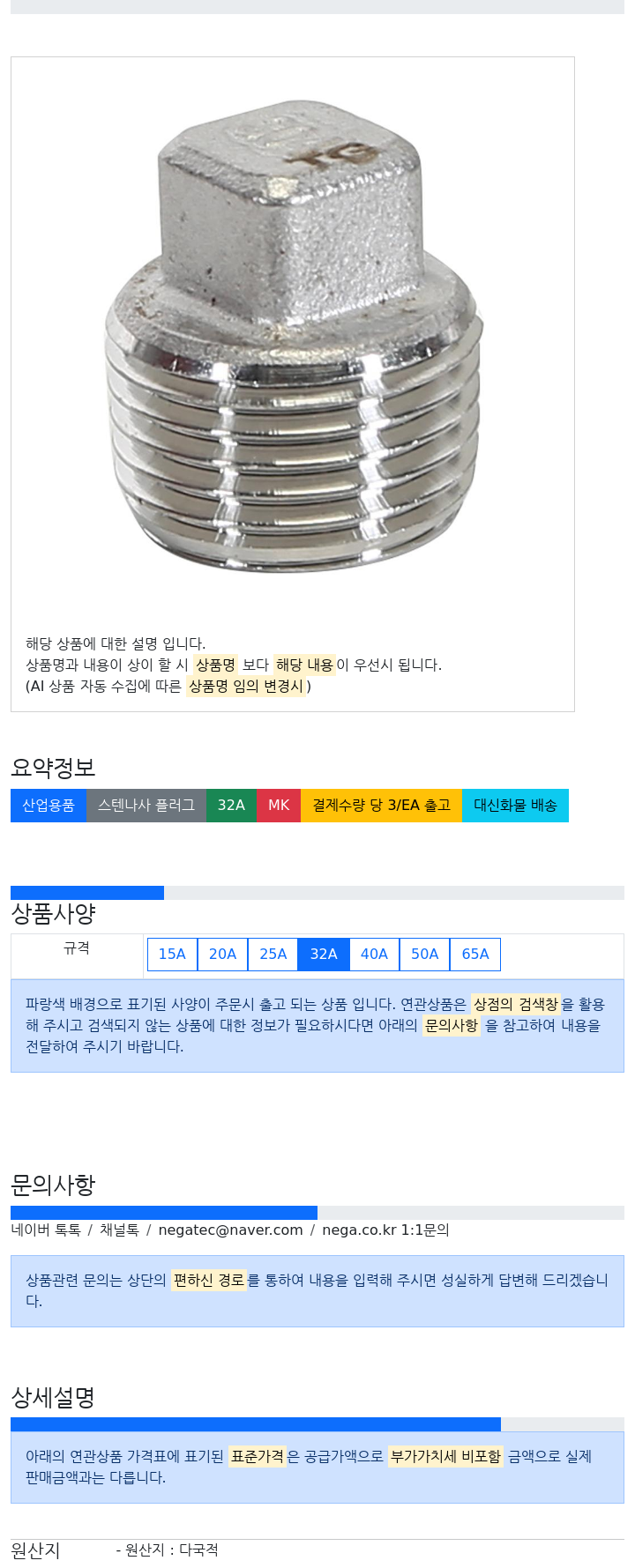Screen dimensions: 635x1568
Task: Open nega.co.kr 1:1문의 link
Action: pyautogui.click(x=385, y=1230)
